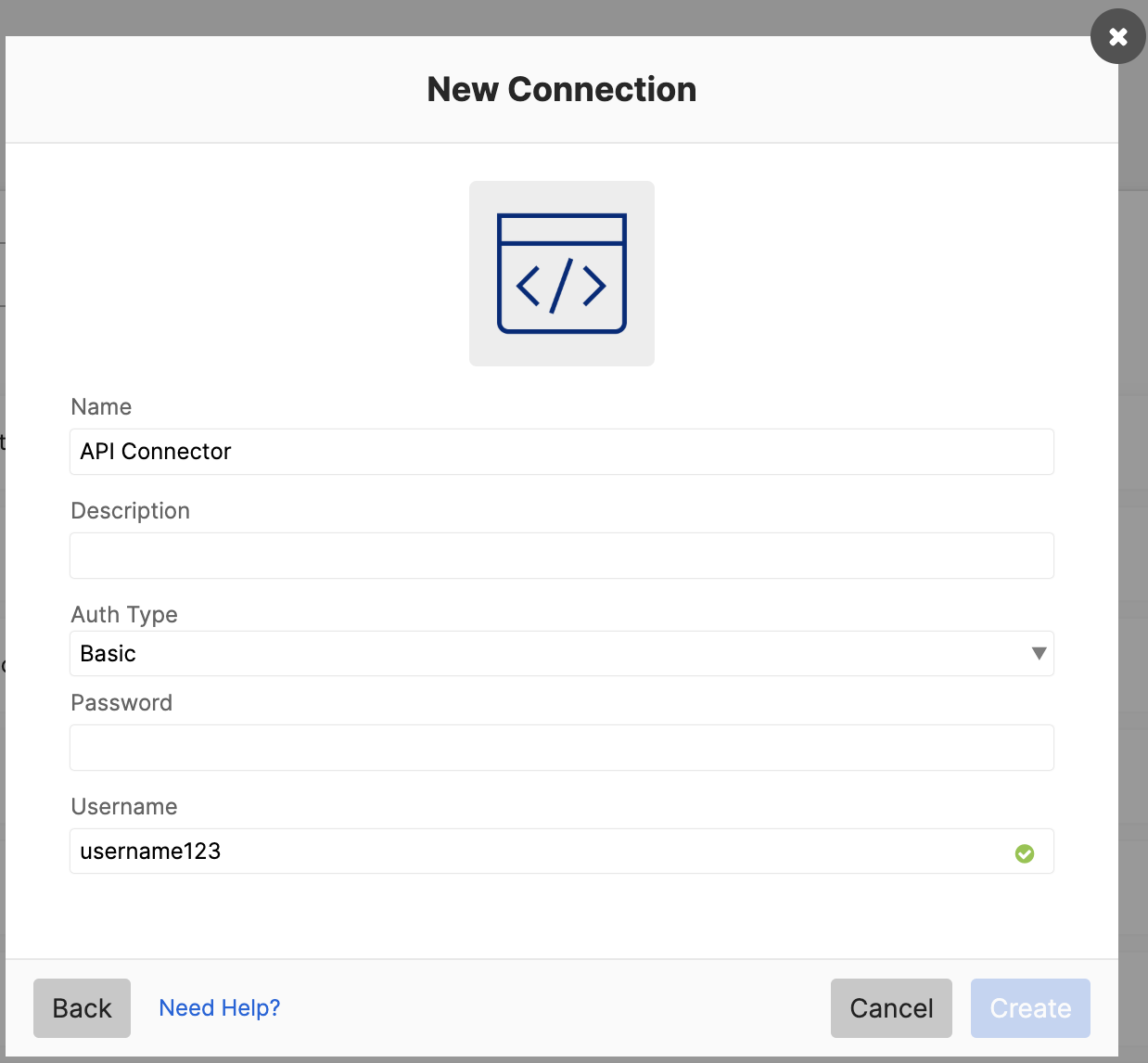The height and width of the screenshot is (1063, 1148).
Task: Click the dimmed backdrop behind the dialog
Action: click(x=556, y=15)
